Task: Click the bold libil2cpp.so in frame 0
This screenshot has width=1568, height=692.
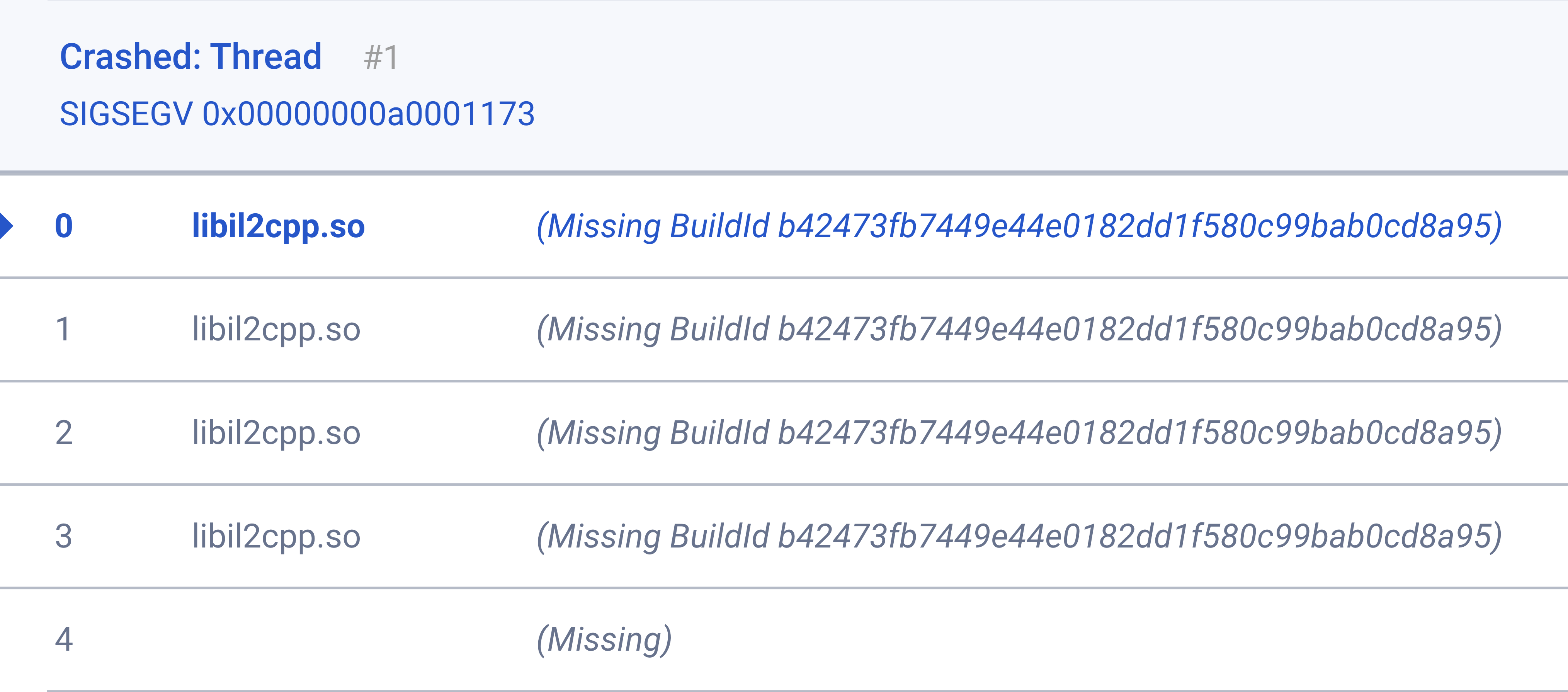Action: pos(278,226)
